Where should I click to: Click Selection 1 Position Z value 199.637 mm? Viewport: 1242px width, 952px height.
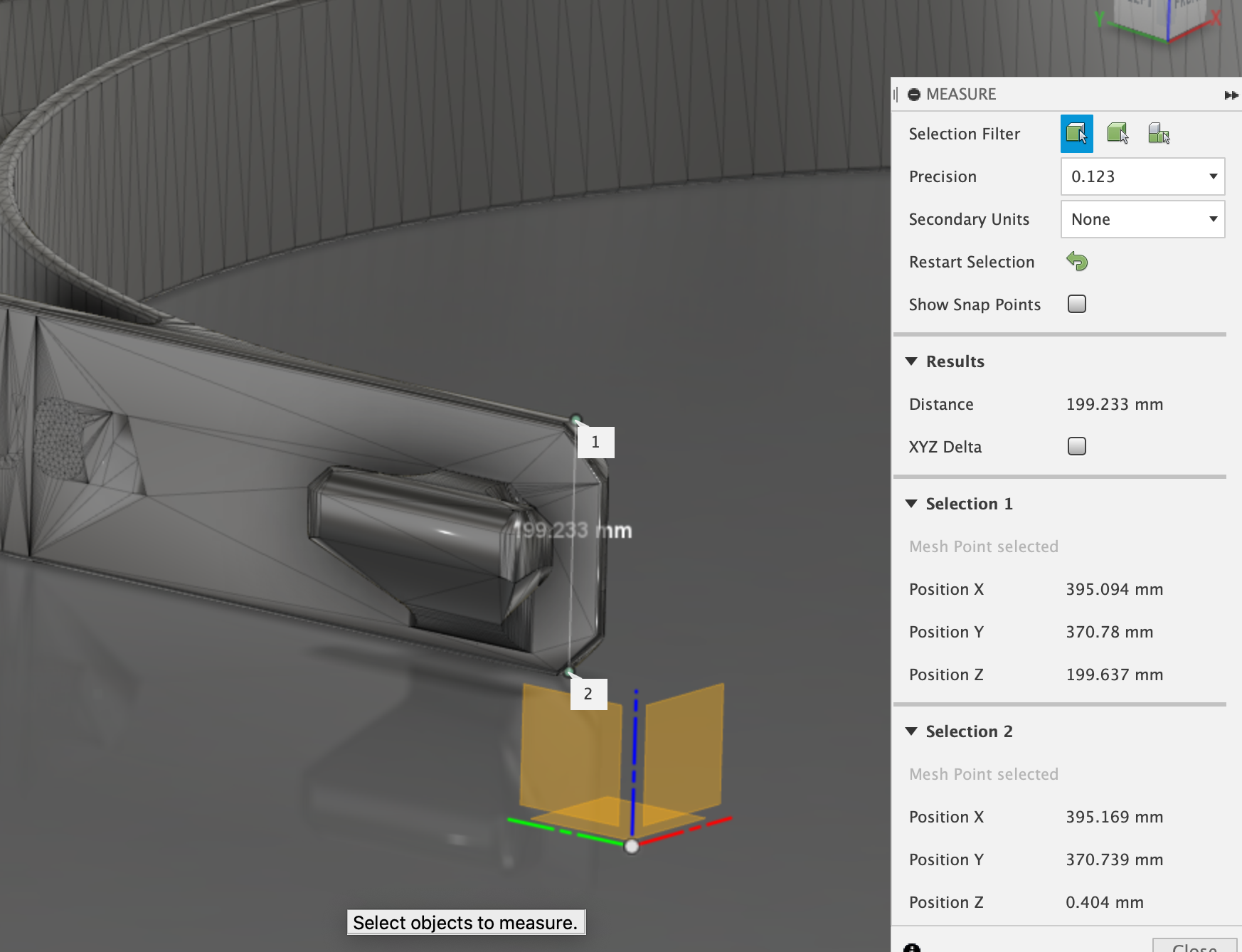tap(1114, 675)
